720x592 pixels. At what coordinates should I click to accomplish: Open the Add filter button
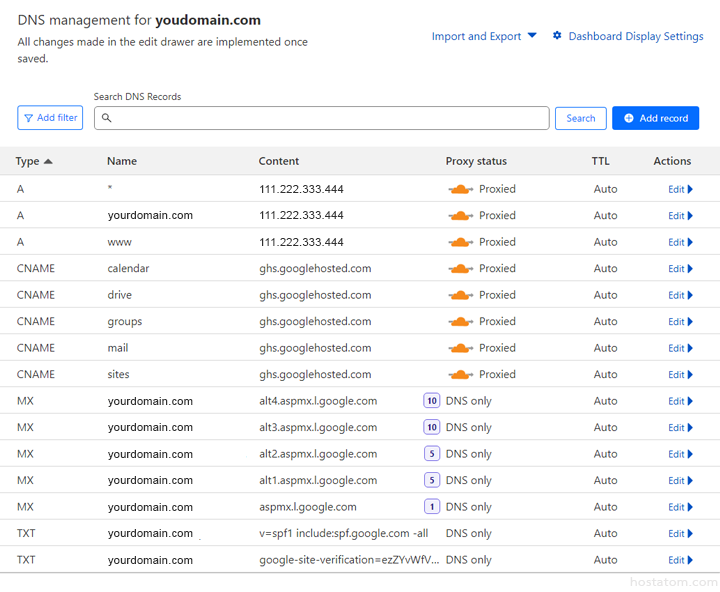click(x=50, y=118)
